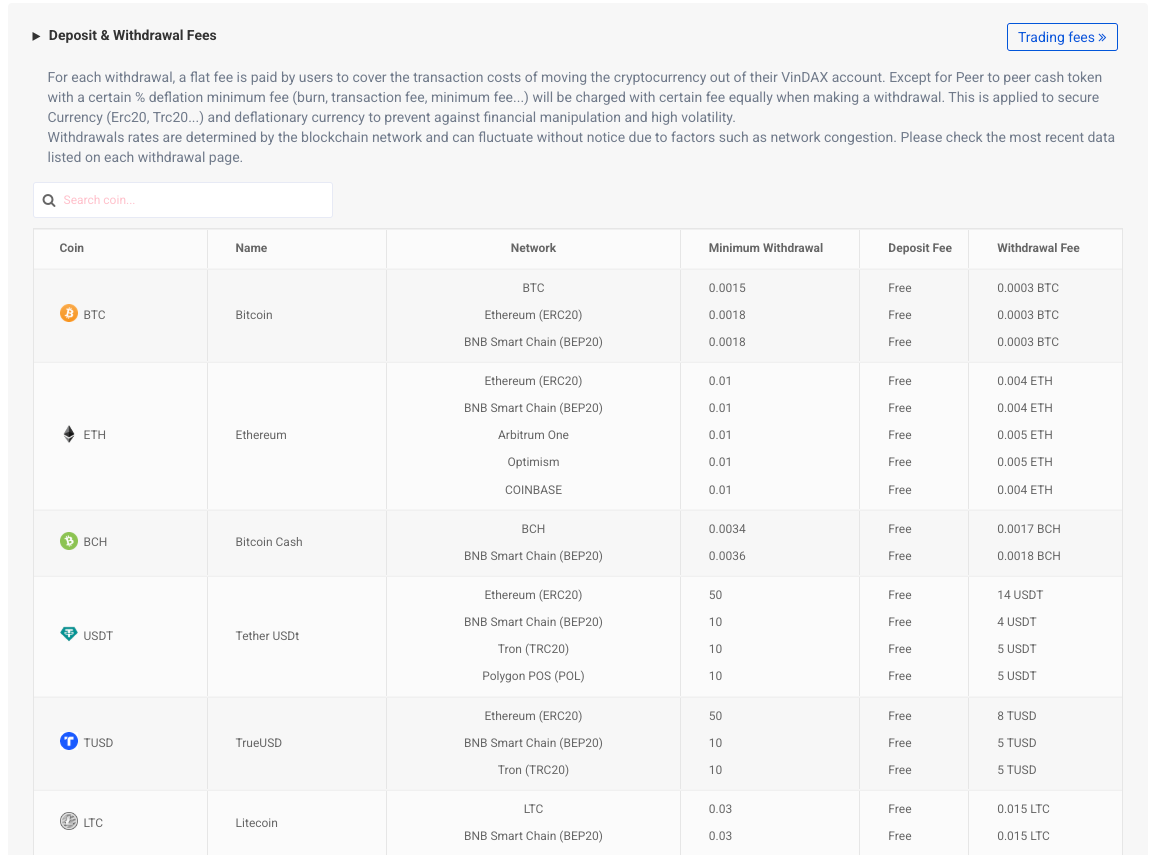Click the LTC network entry
1159x855 pixels.
533,809
